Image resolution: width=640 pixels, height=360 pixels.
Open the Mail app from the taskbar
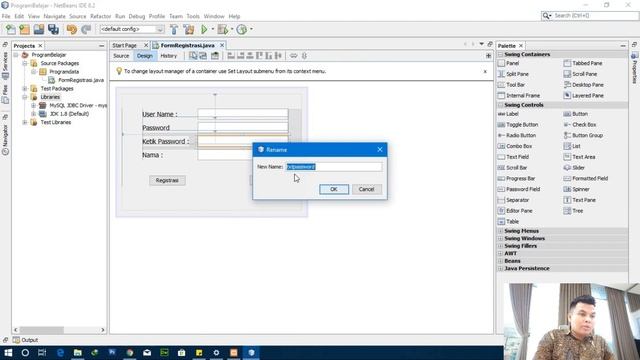[x=147, y=353]
